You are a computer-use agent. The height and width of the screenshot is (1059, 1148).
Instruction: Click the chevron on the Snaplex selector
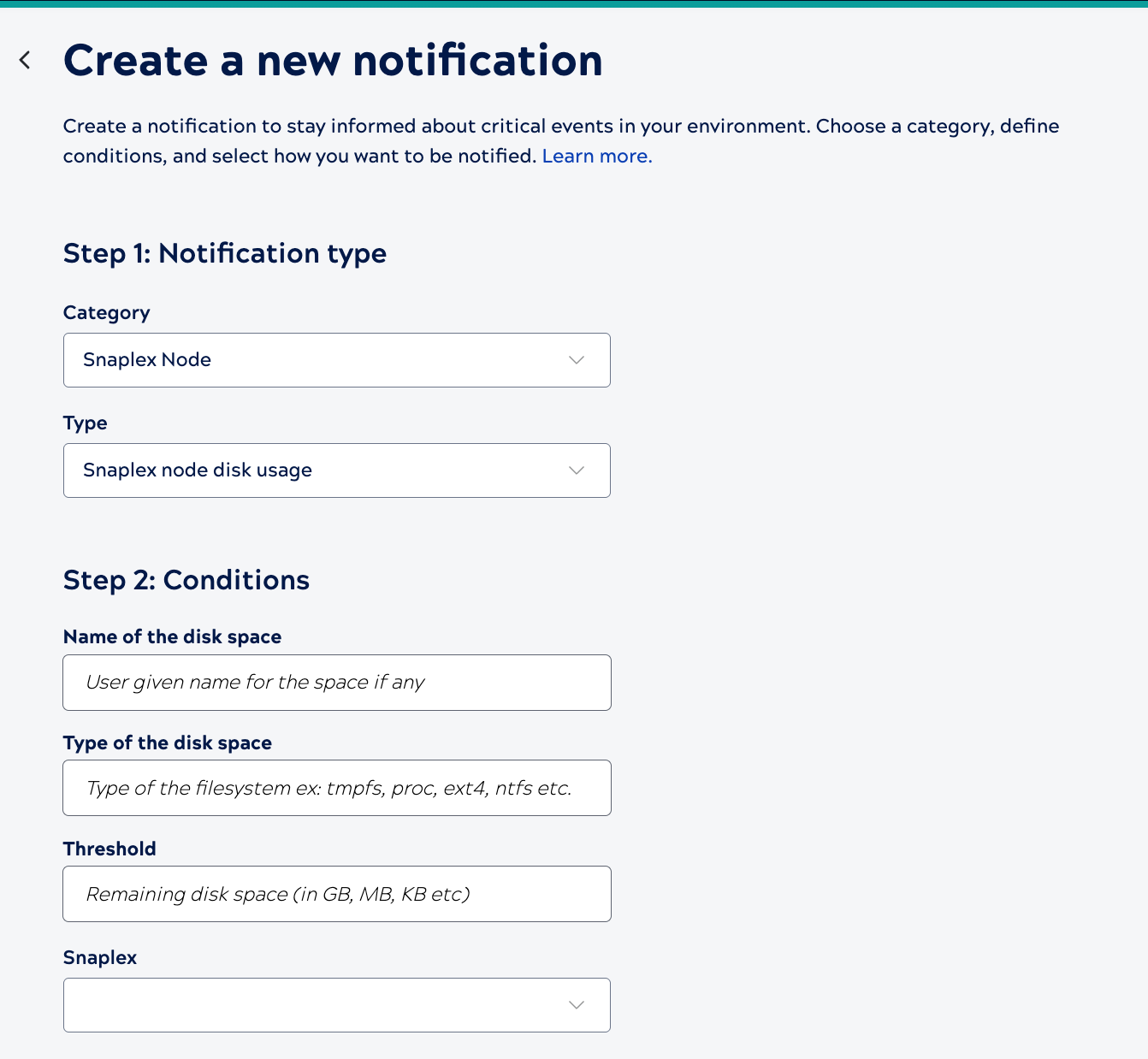(x=576, y=1005)
